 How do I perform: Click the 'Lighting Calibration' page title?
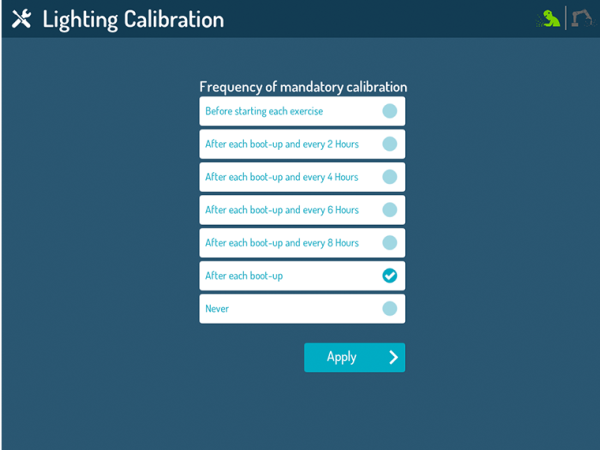click(x=133, y=20)
